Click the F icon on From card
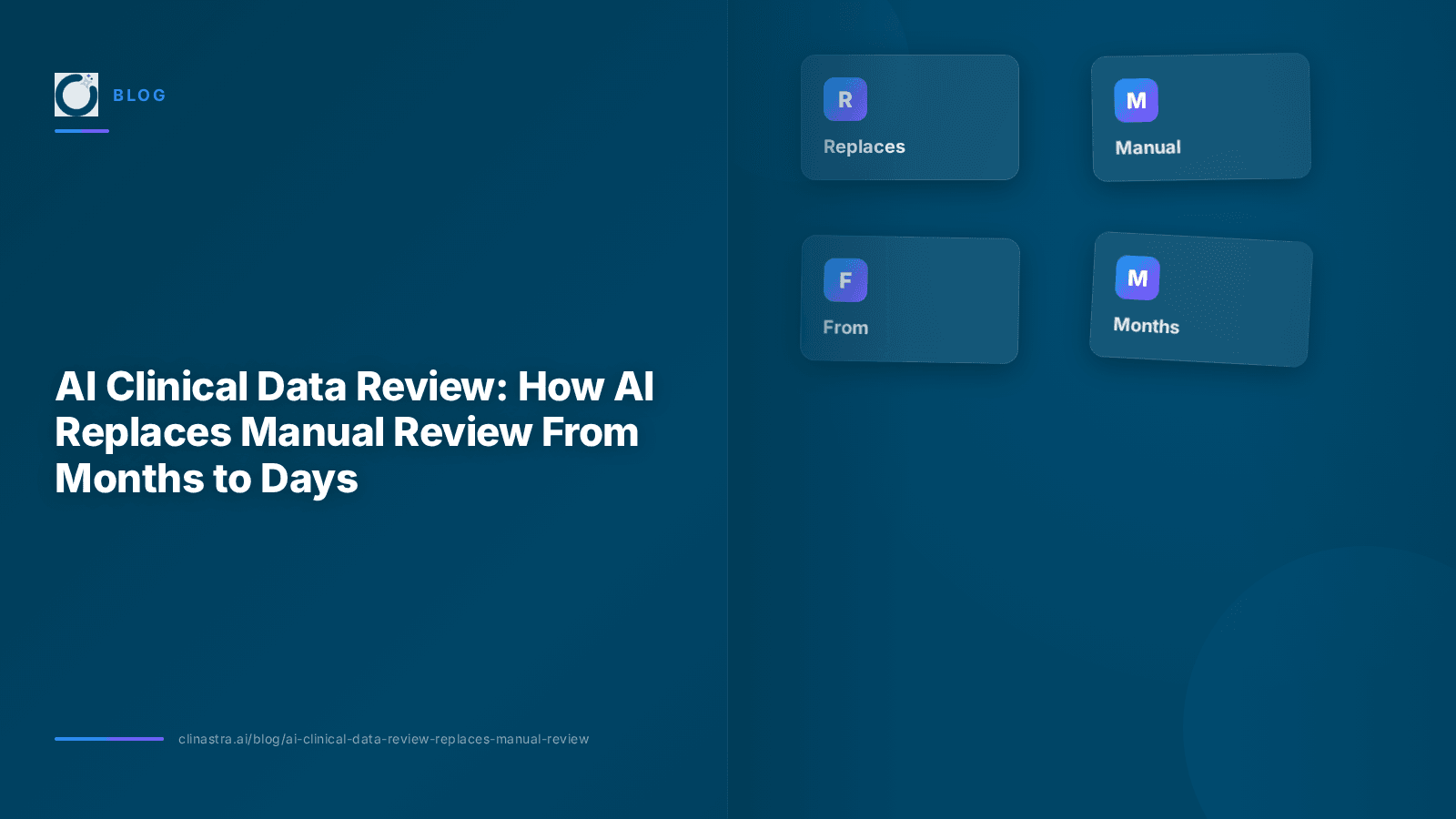 click(845, 280)
